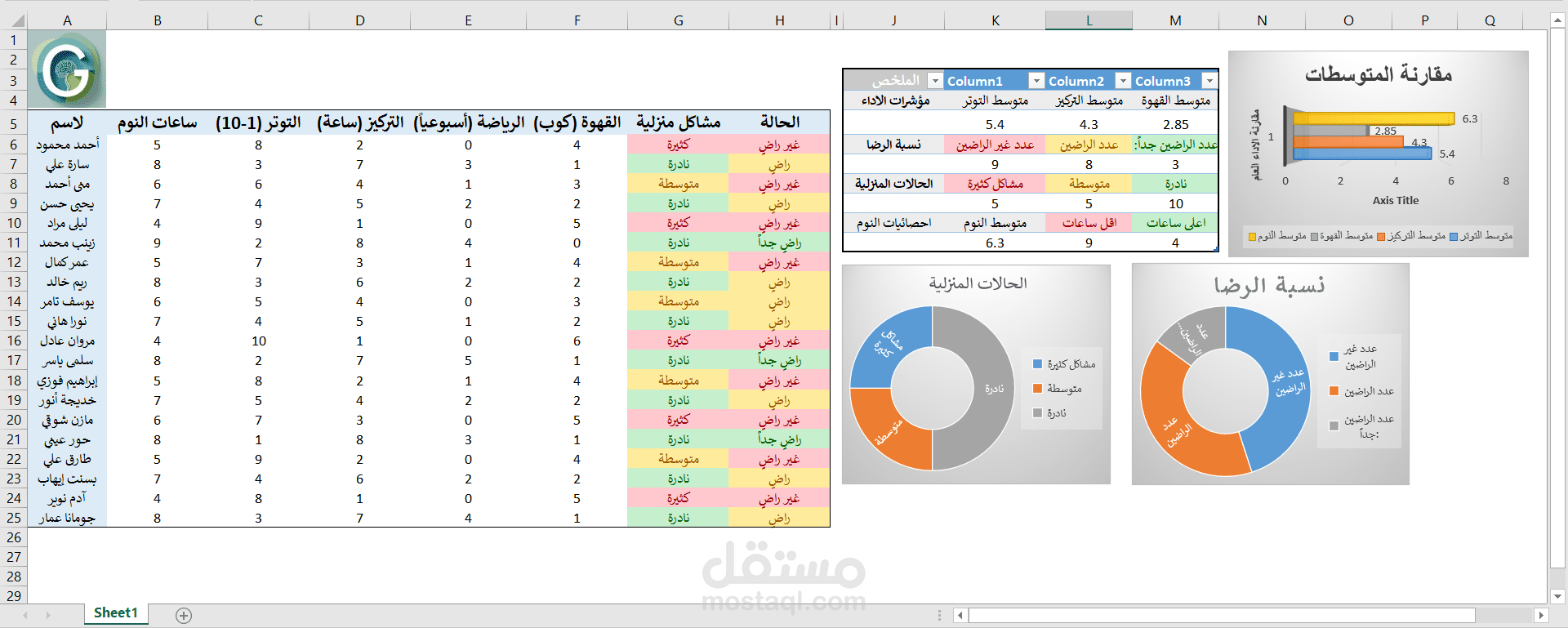The height and width of the screenshot is (628, 1568).
Task: Select the مشاكل كثيرة summary table cell
Action: tap(995, 184)
